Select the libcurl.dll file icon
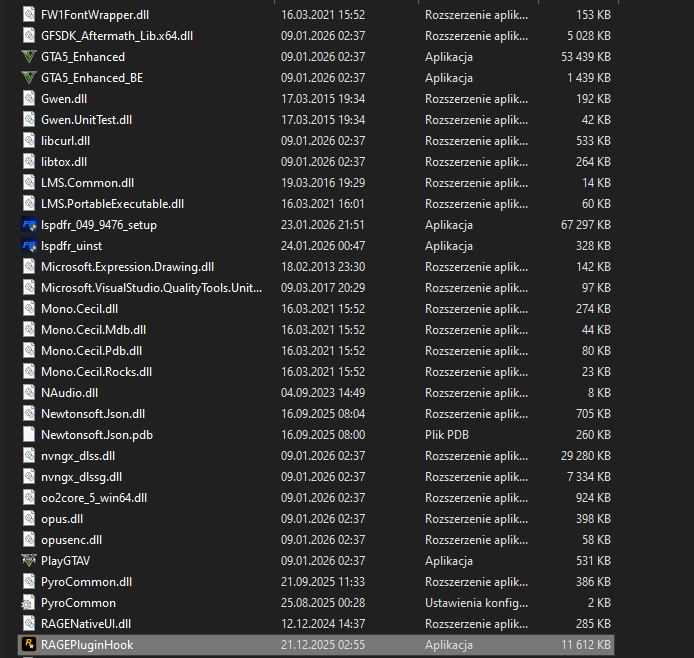Image resolution: width=694 pixels, height=658 pixels. point(29,141)
